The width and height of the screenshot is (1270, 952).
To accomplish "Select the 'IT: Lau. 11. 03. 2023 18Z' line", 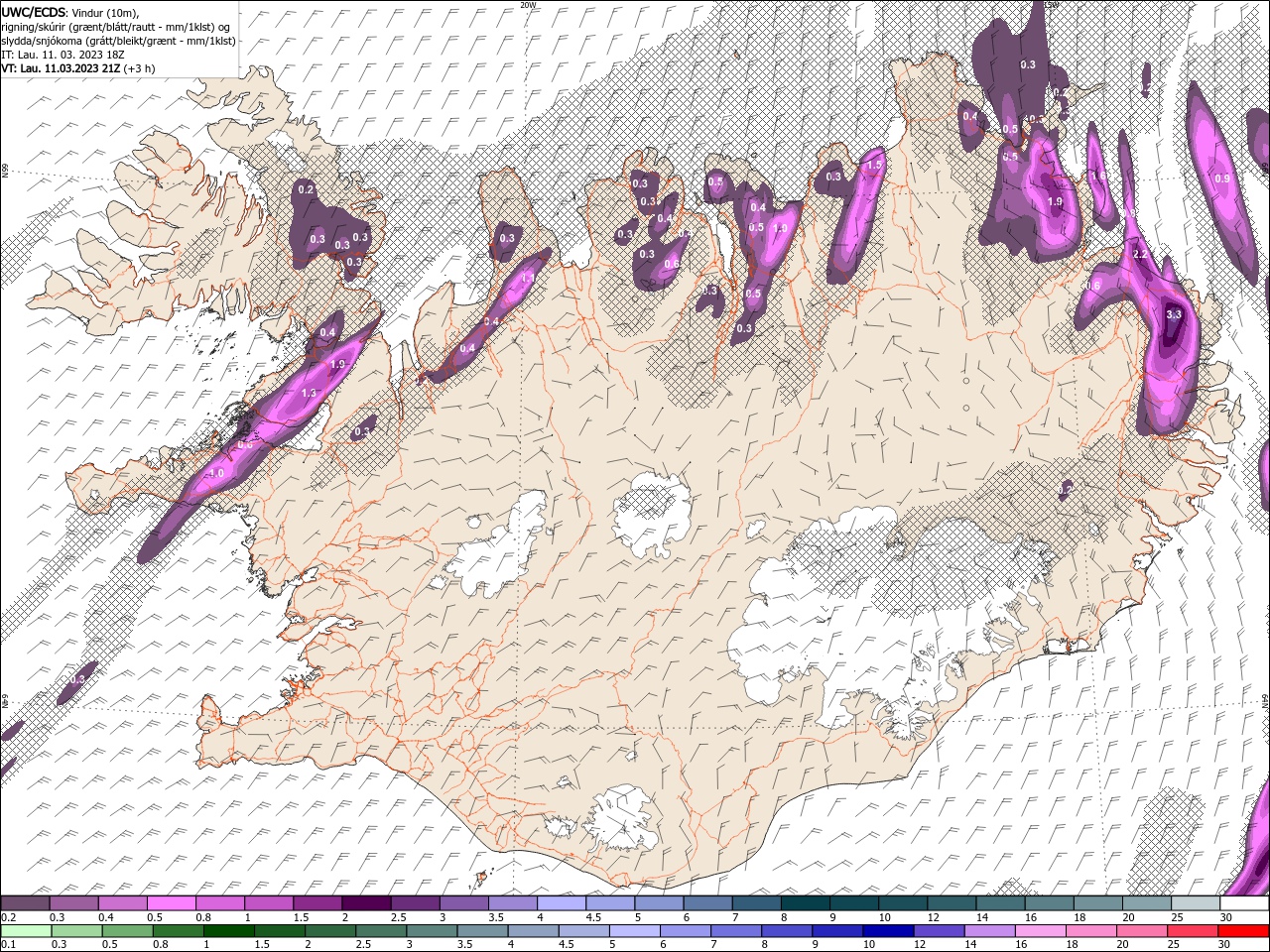I will [64, 55].
